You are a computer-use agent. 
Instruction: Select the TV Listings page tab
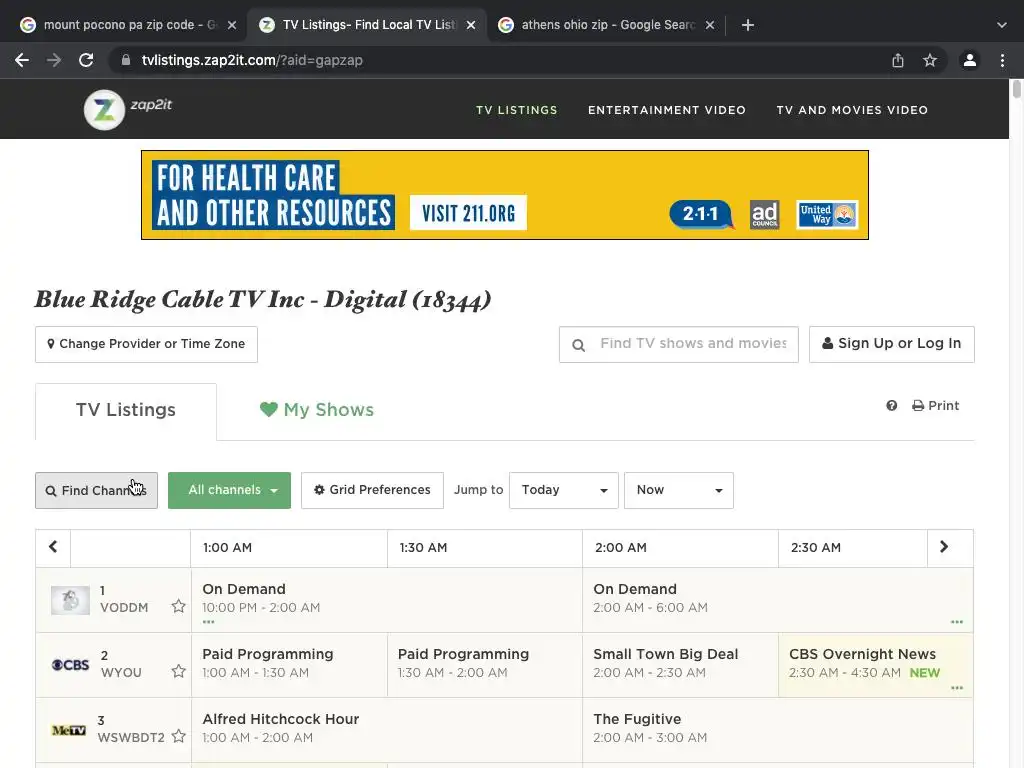pyautogui.click(x=125, y=410)
